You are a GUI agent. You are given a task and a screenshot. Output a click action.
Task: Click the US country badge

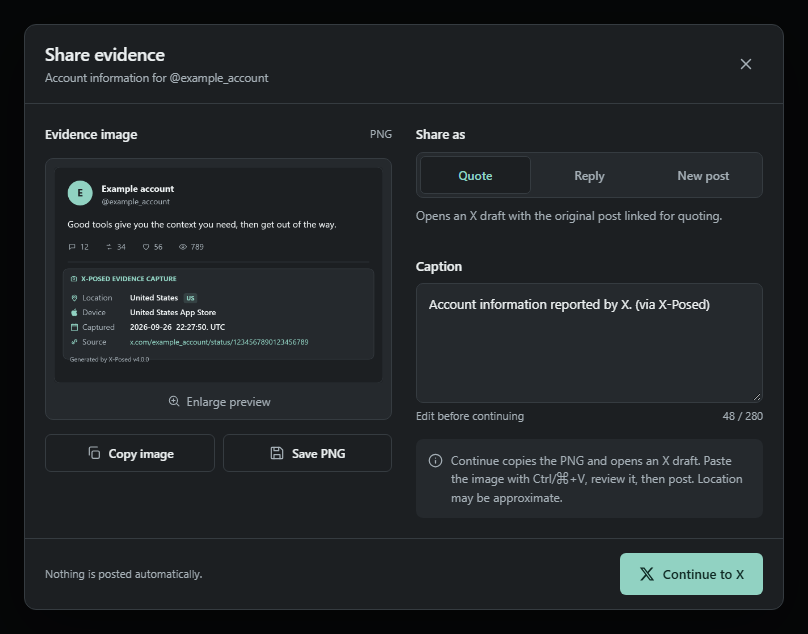190,298
